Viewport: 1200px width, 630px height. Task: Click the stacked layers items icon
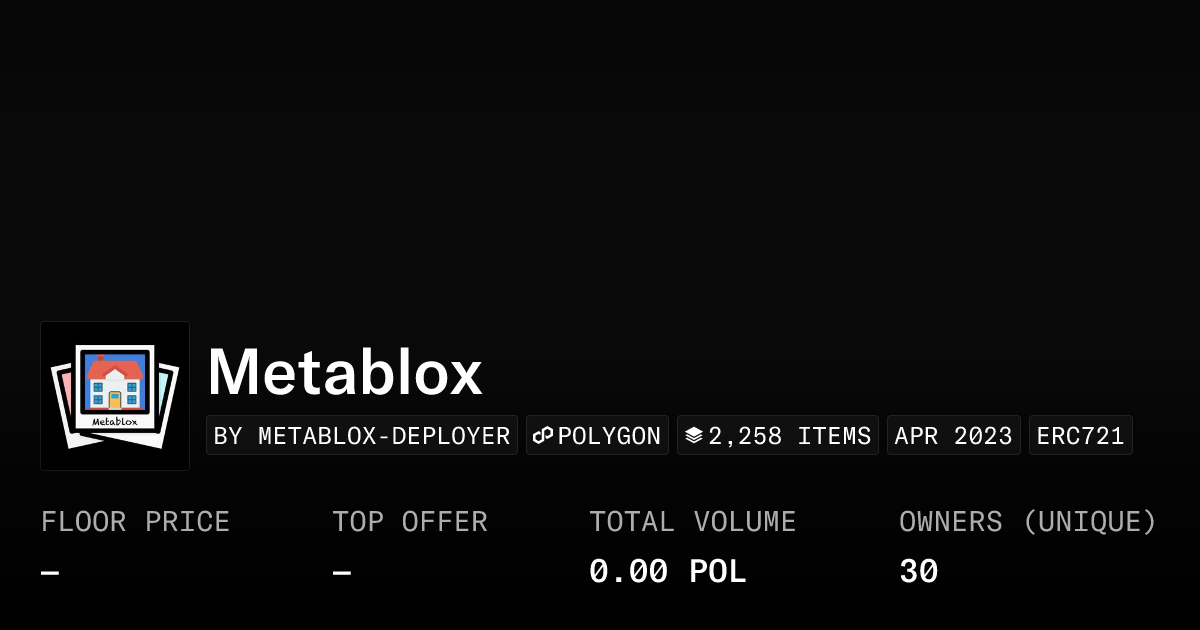point(694,436)
